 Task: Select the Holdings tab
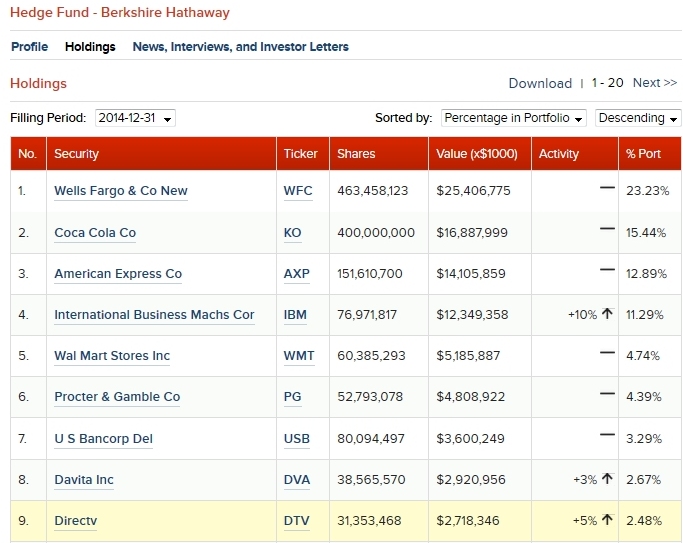click(x=90, y=47)
